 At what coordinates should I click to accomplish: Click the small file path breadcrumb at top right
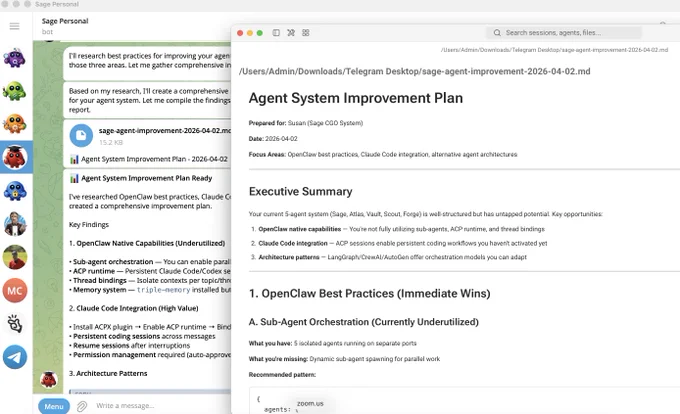554,50
